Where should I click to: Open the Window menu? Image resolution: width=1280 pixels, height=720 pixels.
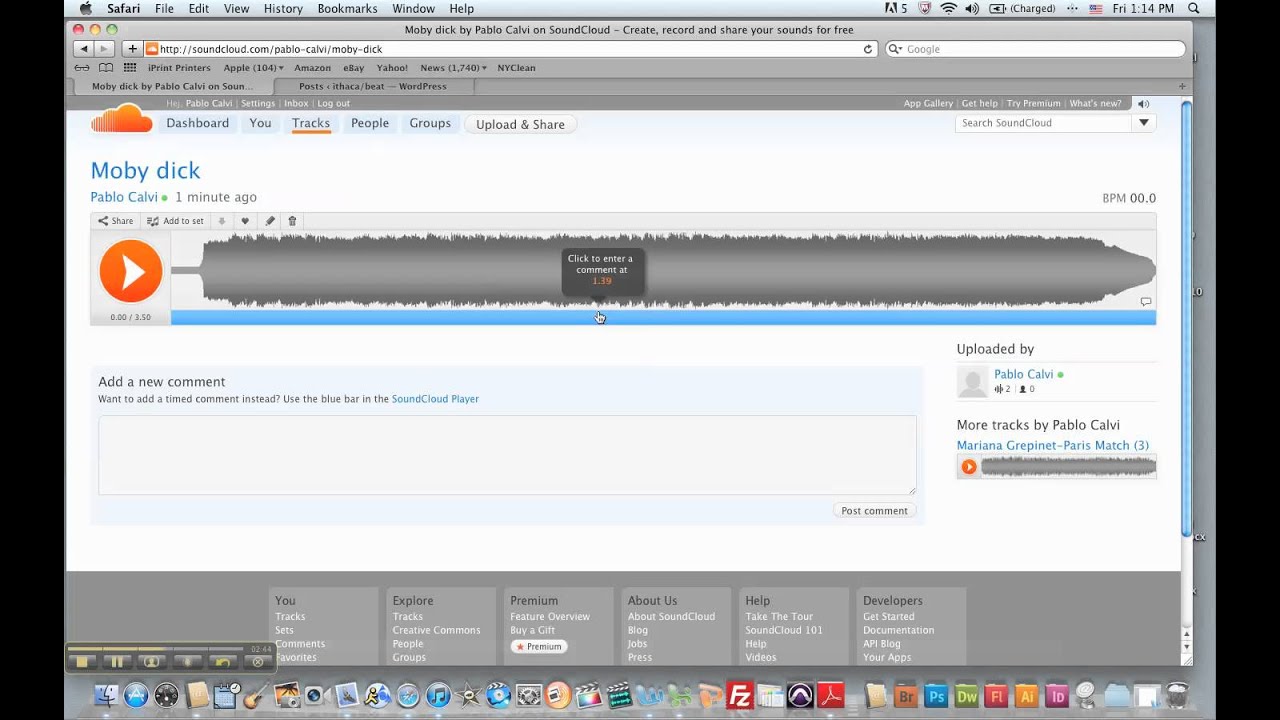(413, 8)
